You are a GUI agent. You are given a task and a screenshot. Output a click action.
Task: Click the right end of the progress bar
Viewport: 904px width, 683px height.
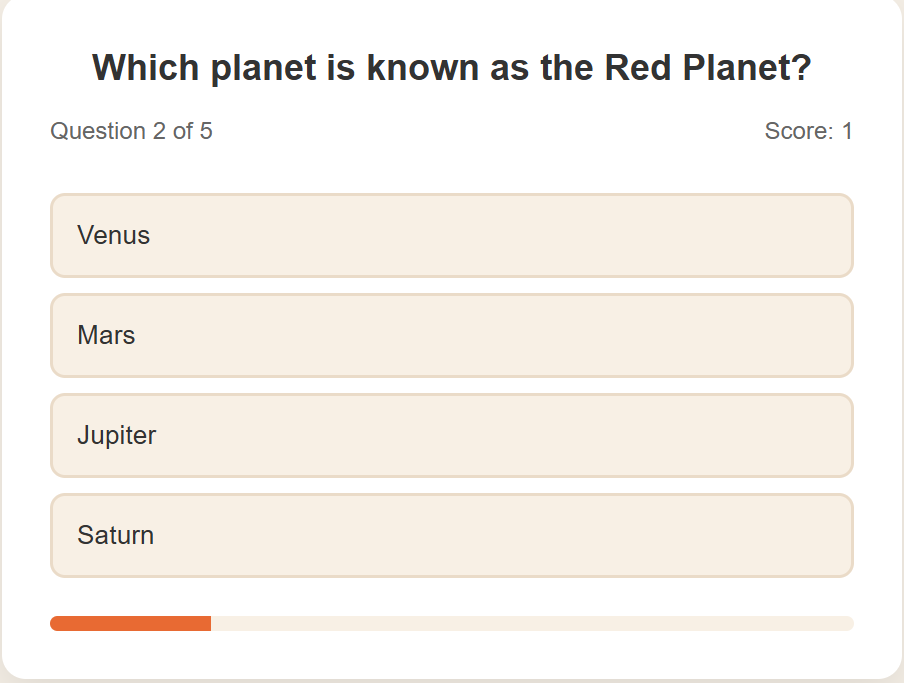click(846, 624)
